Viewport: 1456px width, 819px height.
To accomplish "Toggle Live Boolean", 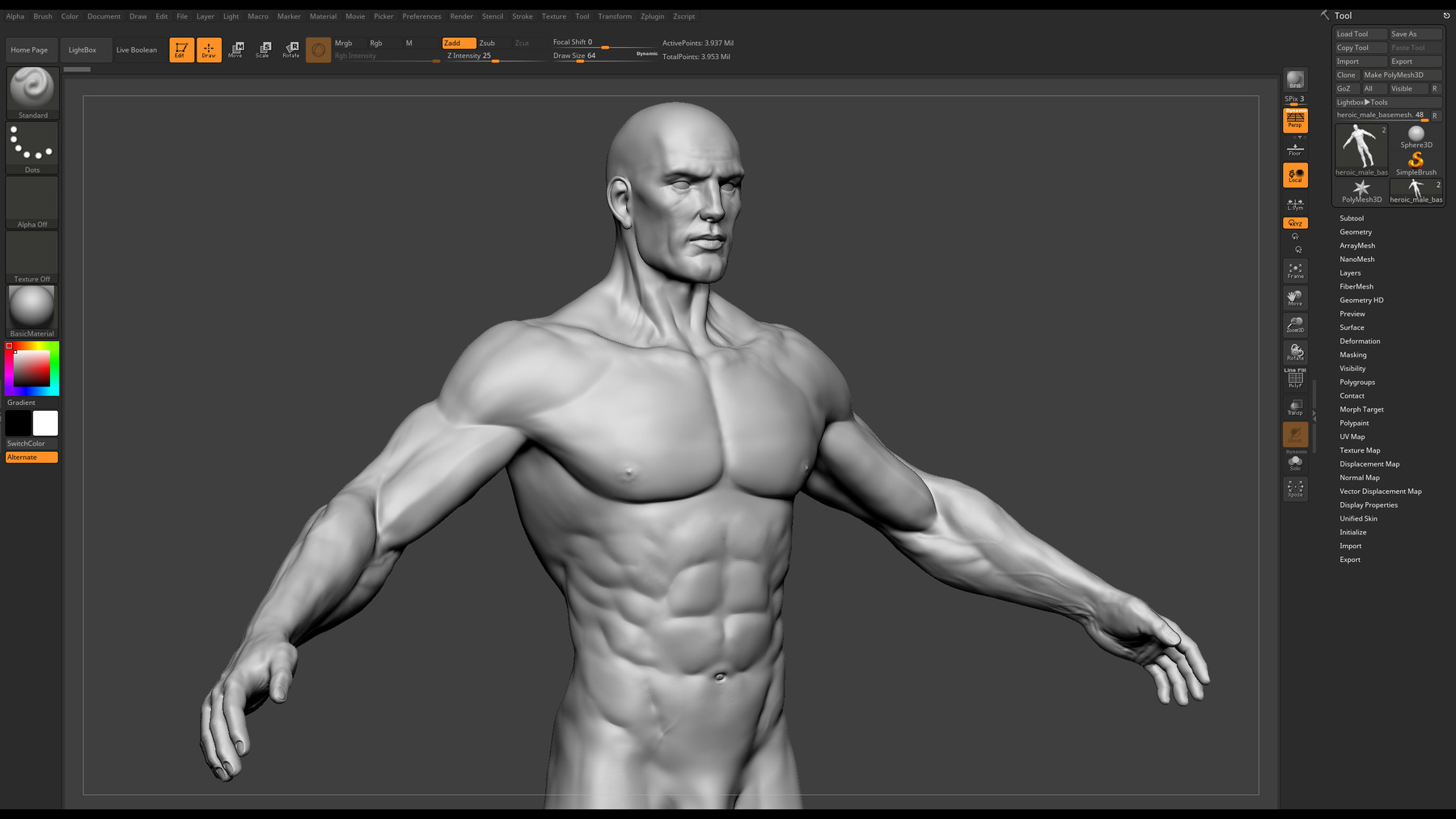I will point(137,50).
